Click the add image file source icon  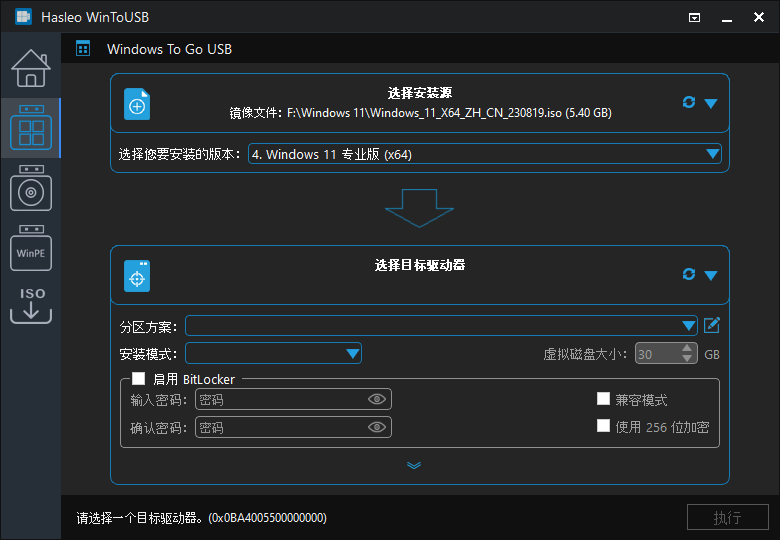pos(137,104)
